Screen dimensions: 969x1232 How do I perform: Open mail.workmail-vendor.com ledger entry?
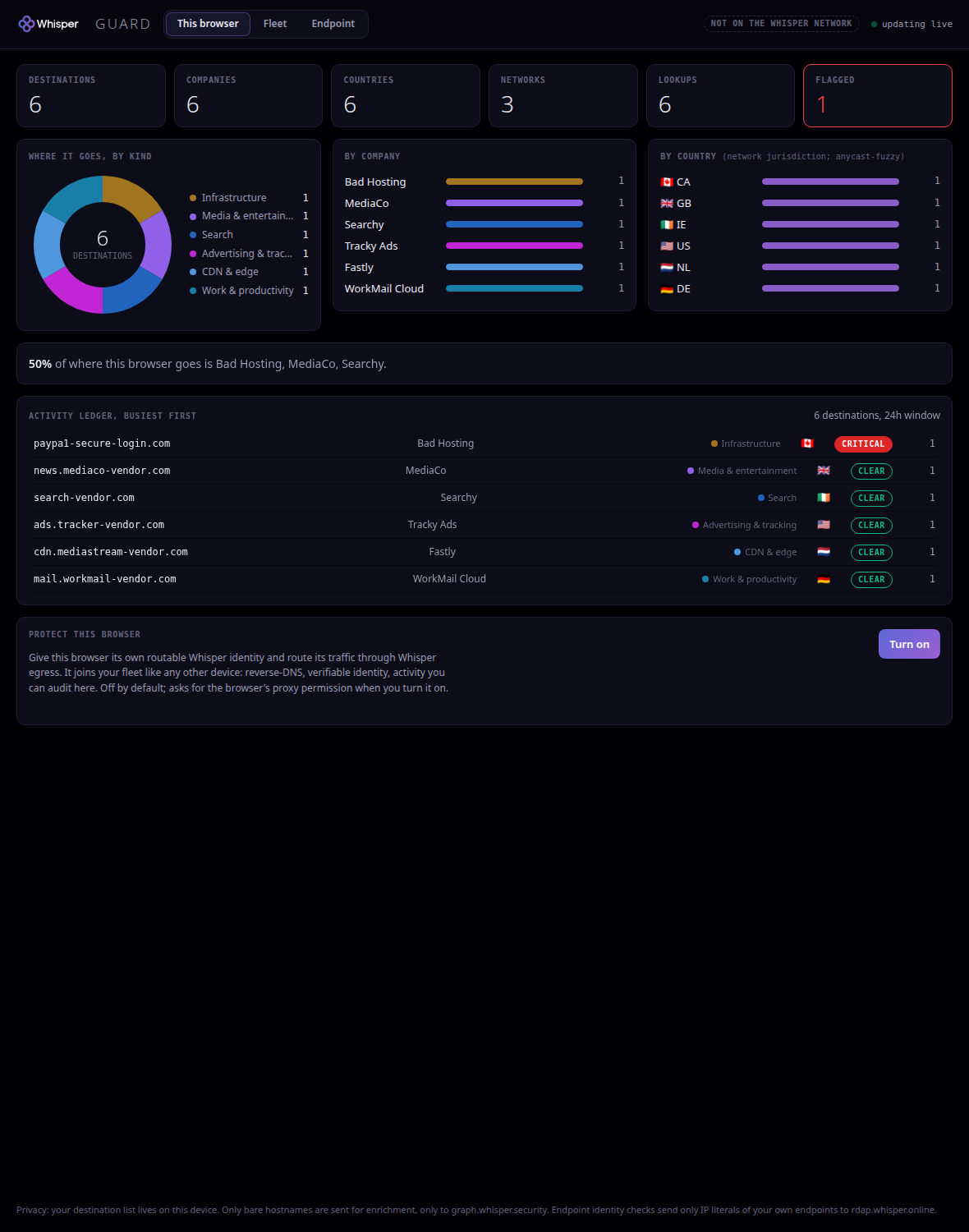click(484, 579)
